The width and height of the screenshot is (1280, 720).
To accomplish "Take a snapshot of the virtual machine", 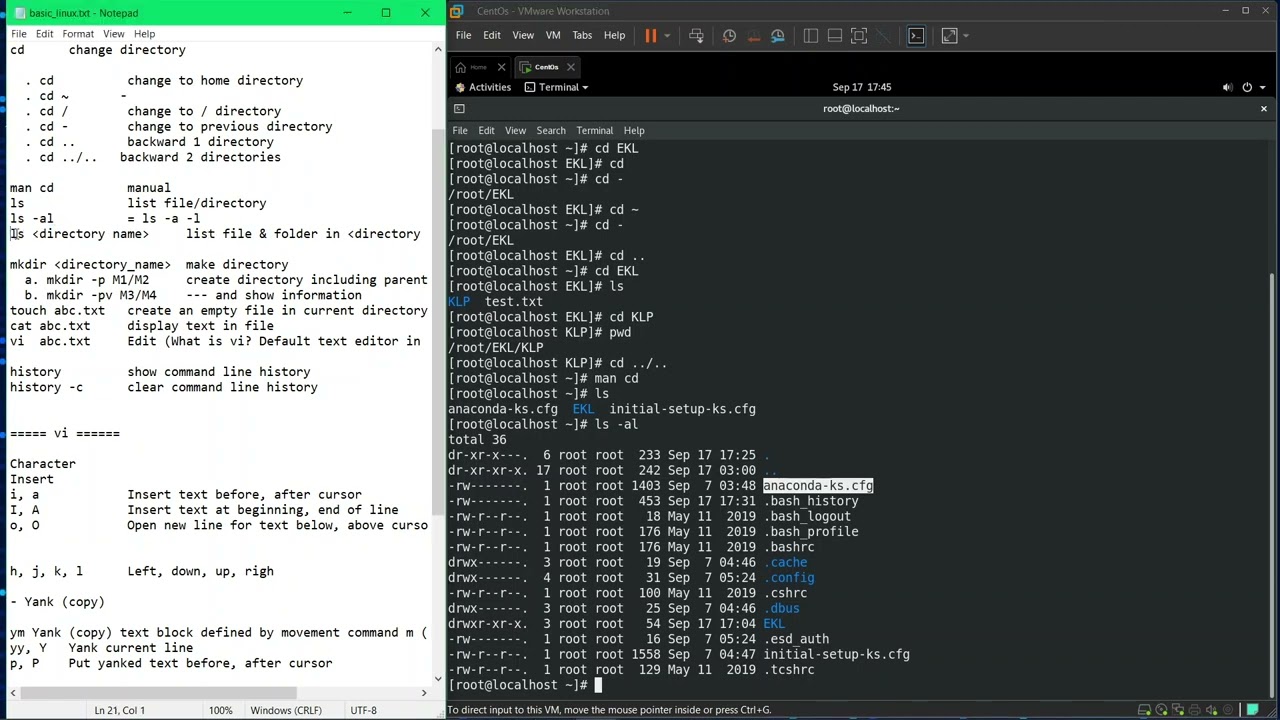I will pos(729,36).
